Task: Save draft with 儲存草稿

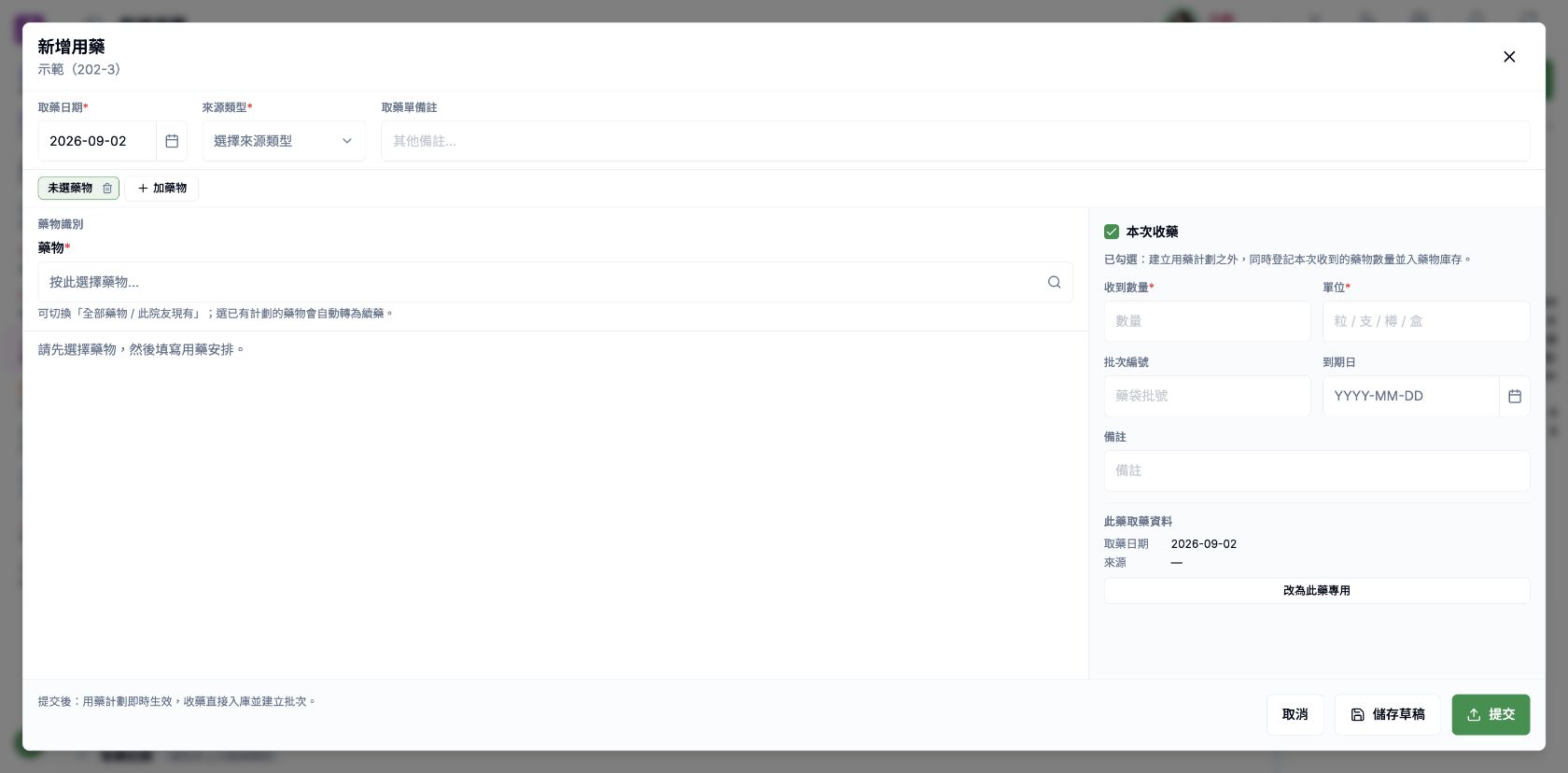Action: 1387,714
